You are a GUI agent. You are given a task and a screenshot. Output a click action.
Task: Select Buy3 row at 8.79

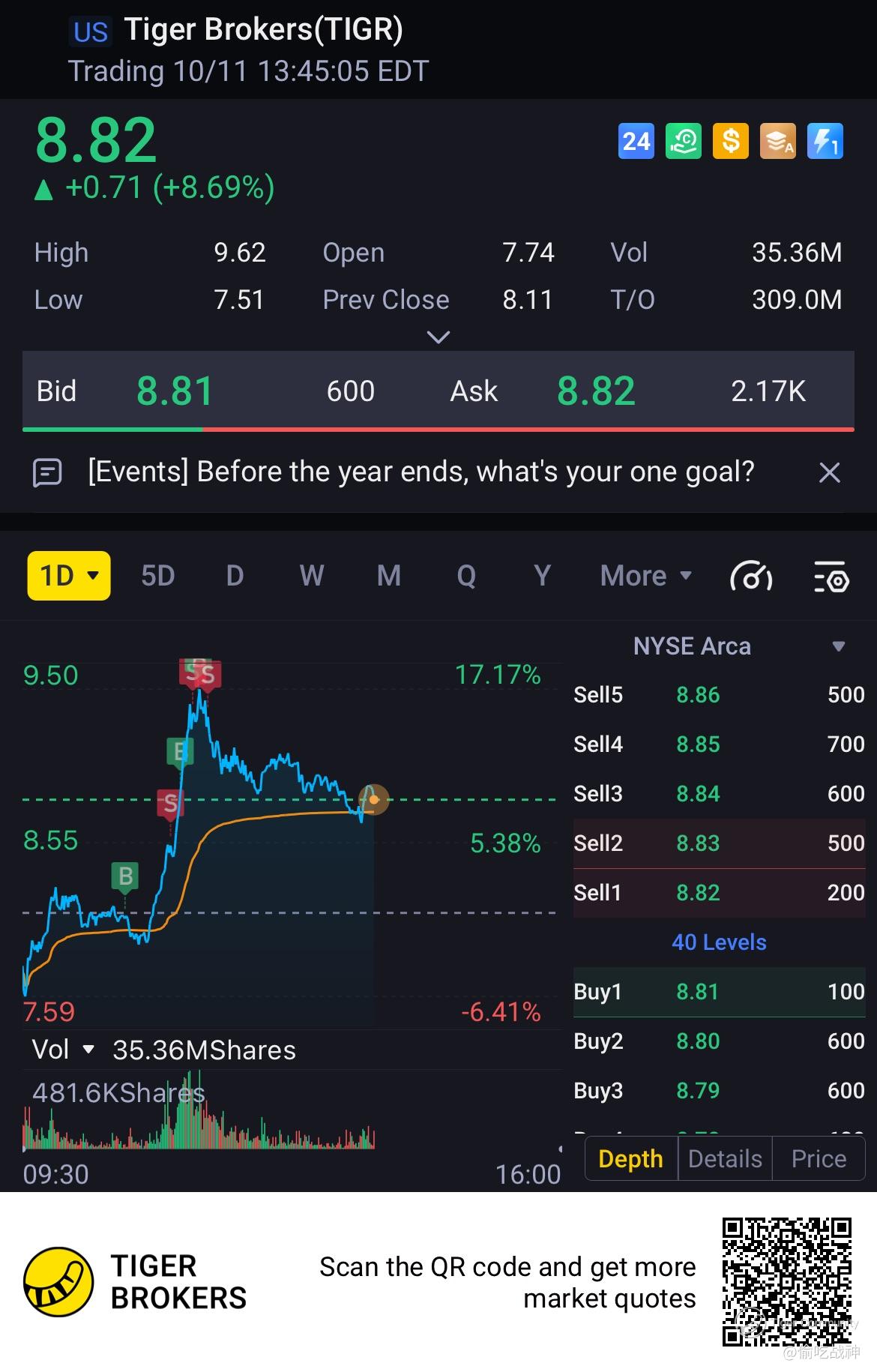719,1090
